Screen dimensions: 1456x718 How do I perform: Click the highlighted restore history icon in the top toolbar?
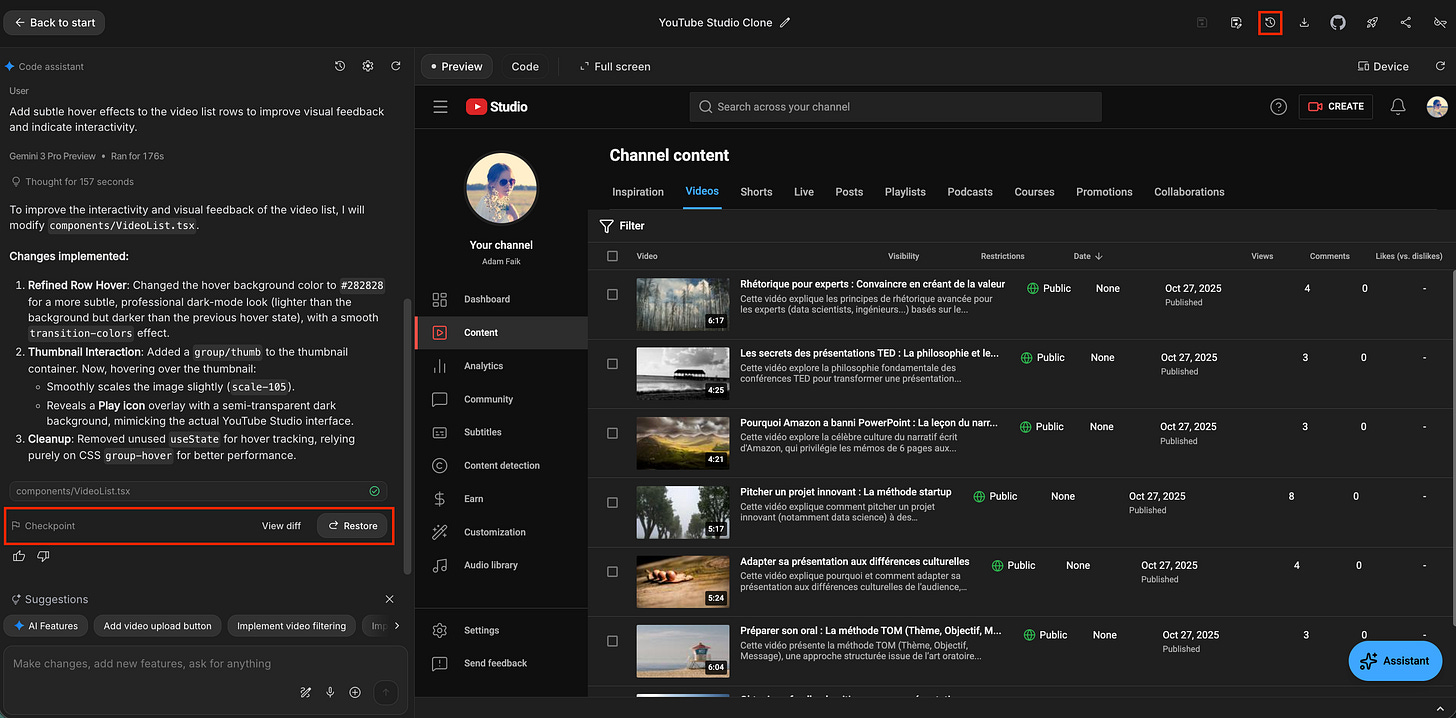(x=1270, y=22)
